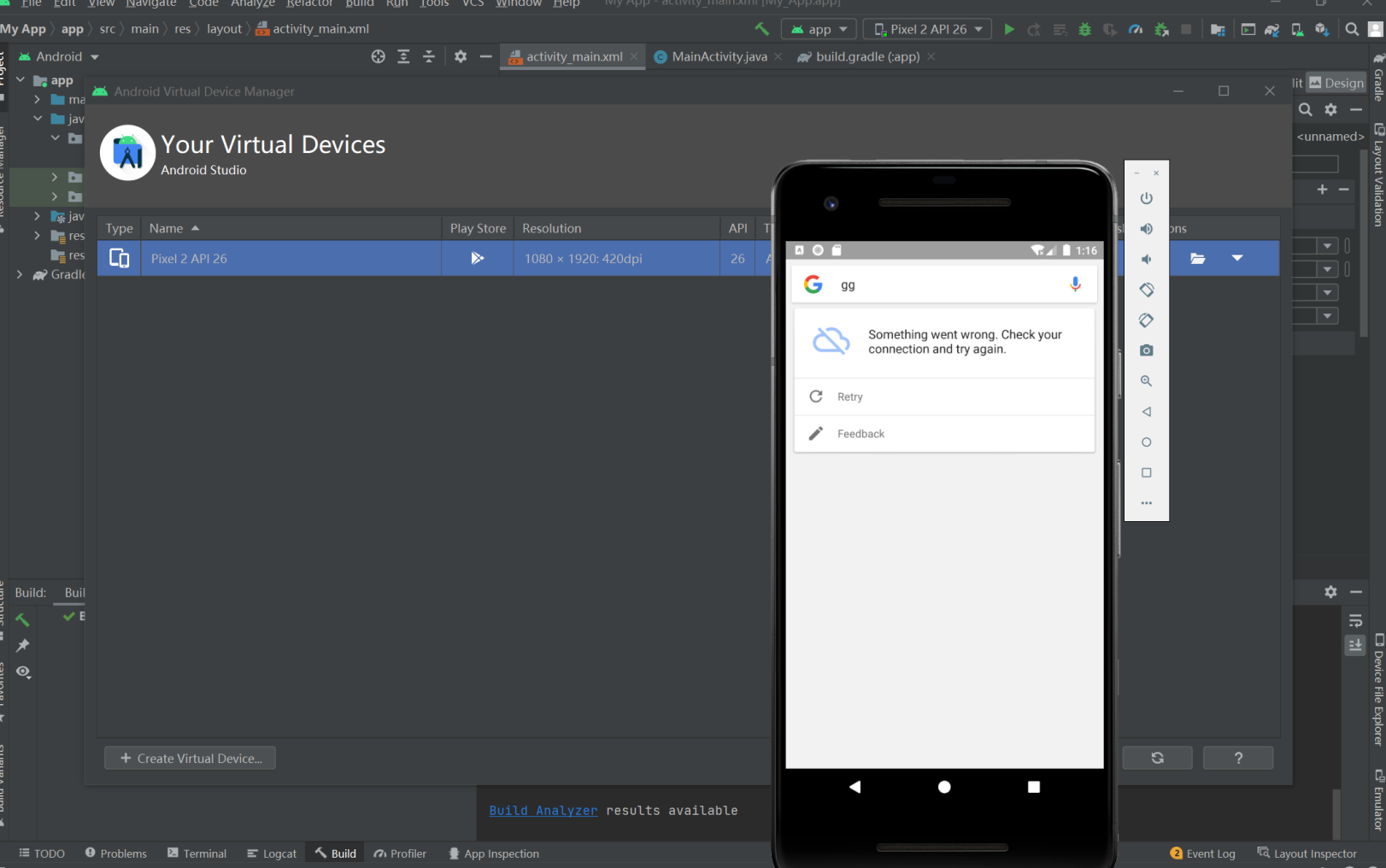Open Search Everywhere magnifier icon
The height and width of the screenshot is (868, 1386).
1353,28
